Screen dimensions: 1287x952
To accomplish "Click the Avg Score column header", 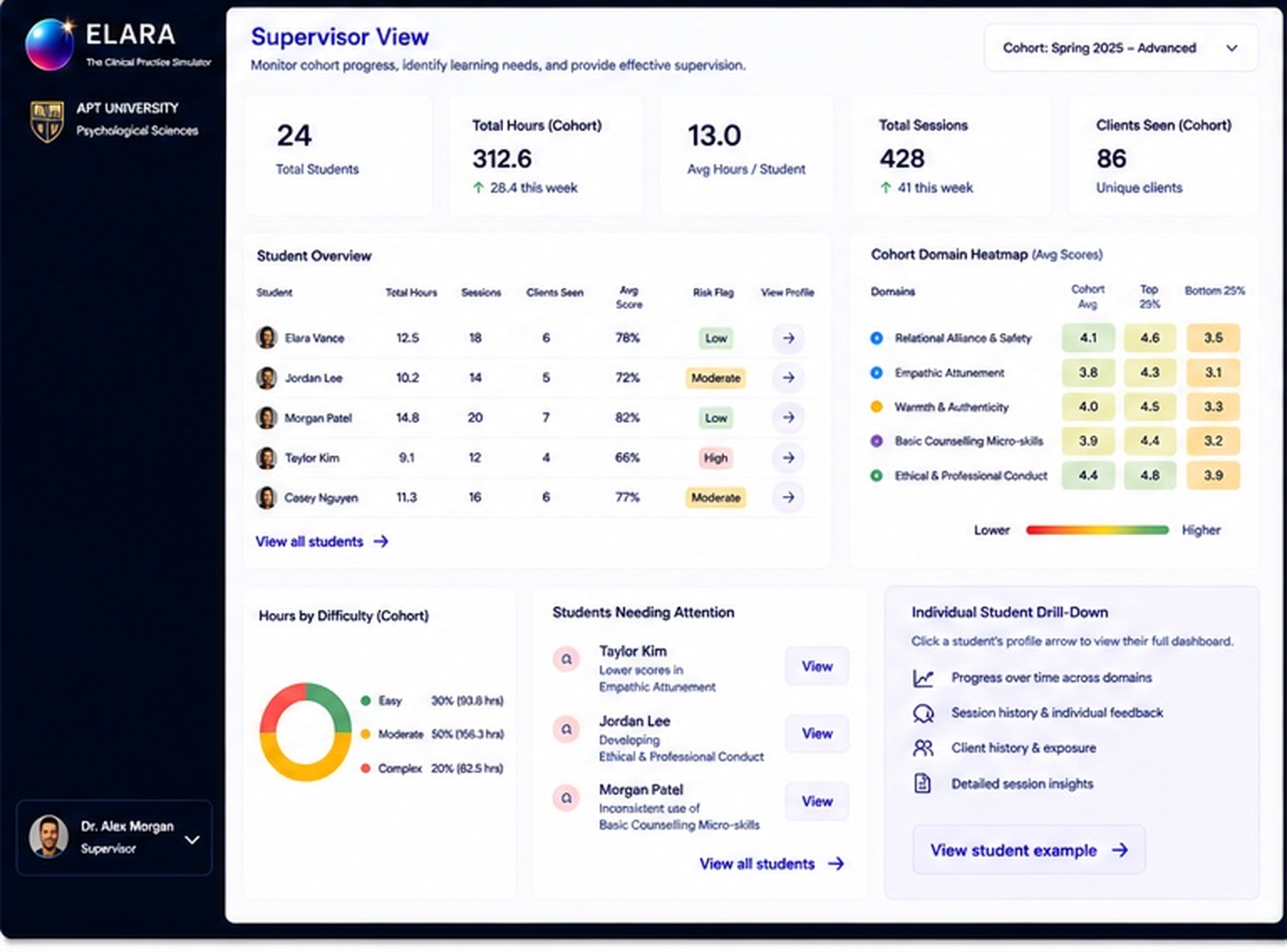I will tap(629, 297).
